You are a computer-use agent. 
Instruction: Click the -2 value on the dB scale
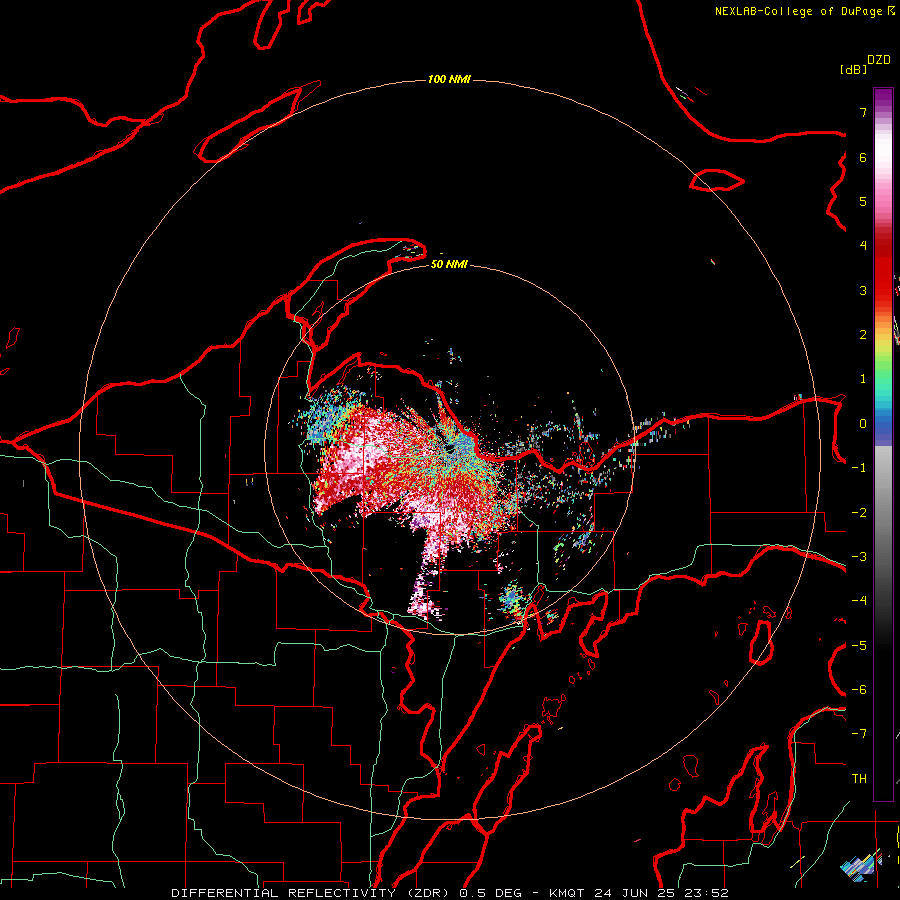pos(859,513)
